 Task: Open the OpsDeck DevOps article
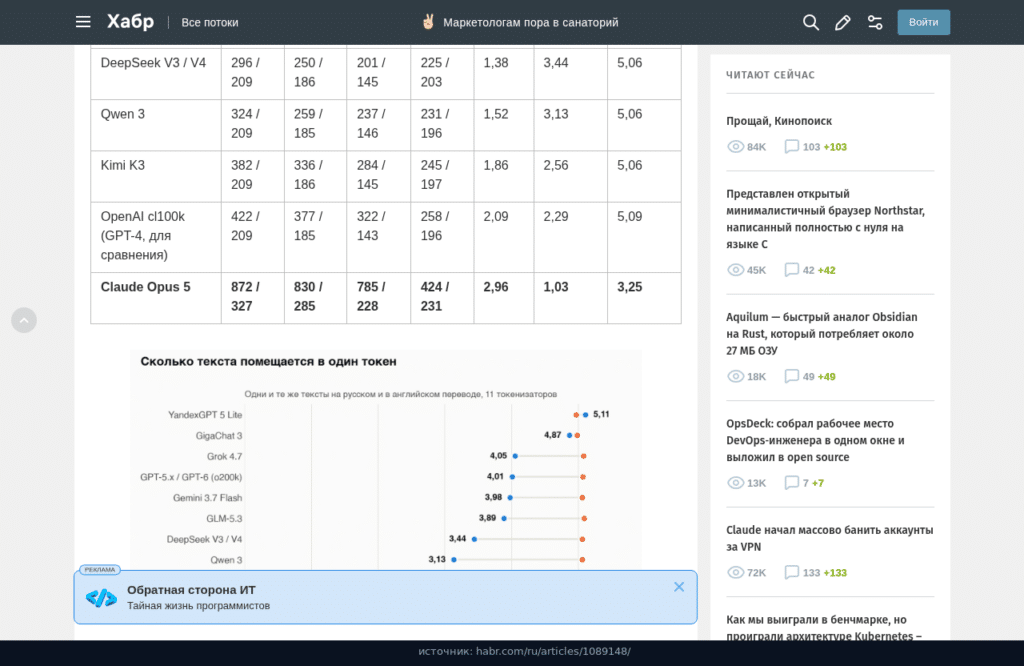(815, 440)
